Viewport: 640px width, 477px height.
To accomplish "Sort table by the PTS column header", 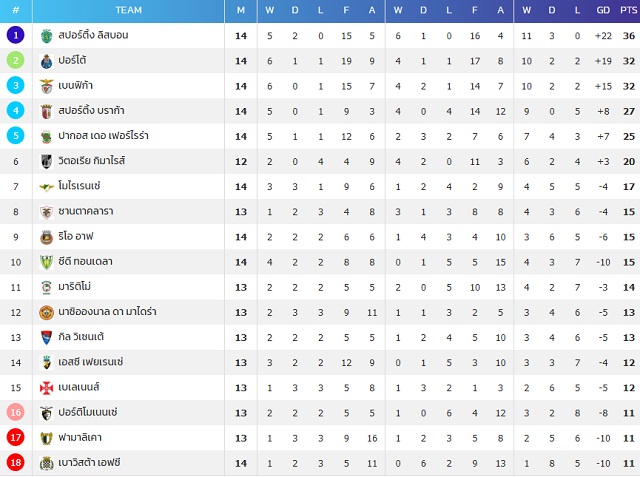I will (x=629, y=10).
